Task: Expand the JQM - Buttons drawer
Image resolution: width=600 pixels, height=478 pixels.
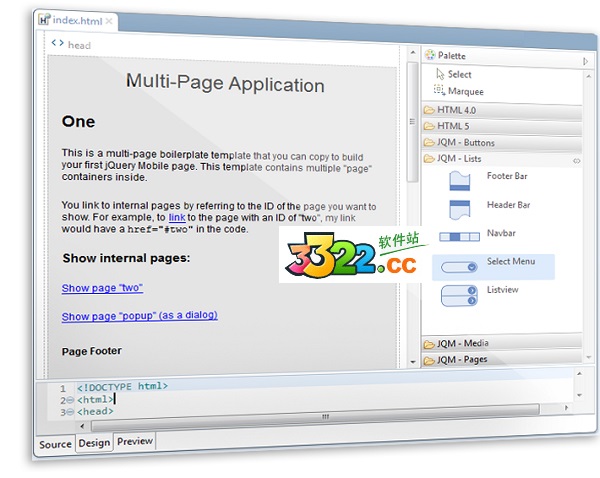Action: 502,143
